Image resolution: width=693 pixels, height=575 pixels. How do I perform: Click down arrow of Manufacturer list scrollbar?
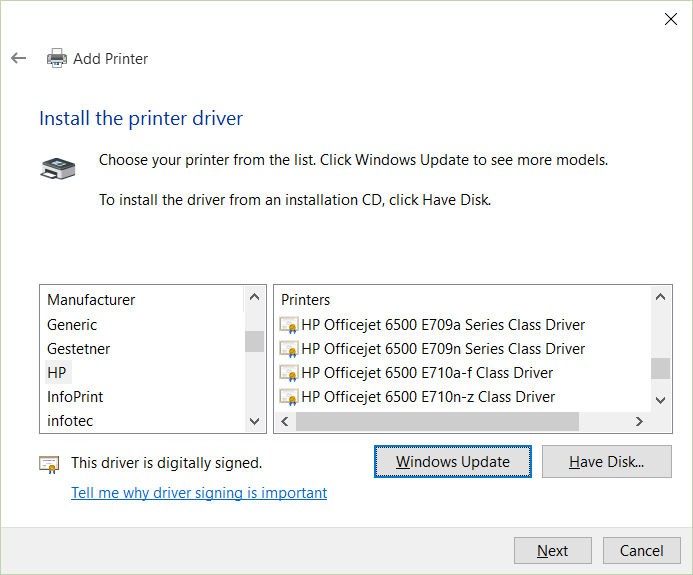[254, 421]
